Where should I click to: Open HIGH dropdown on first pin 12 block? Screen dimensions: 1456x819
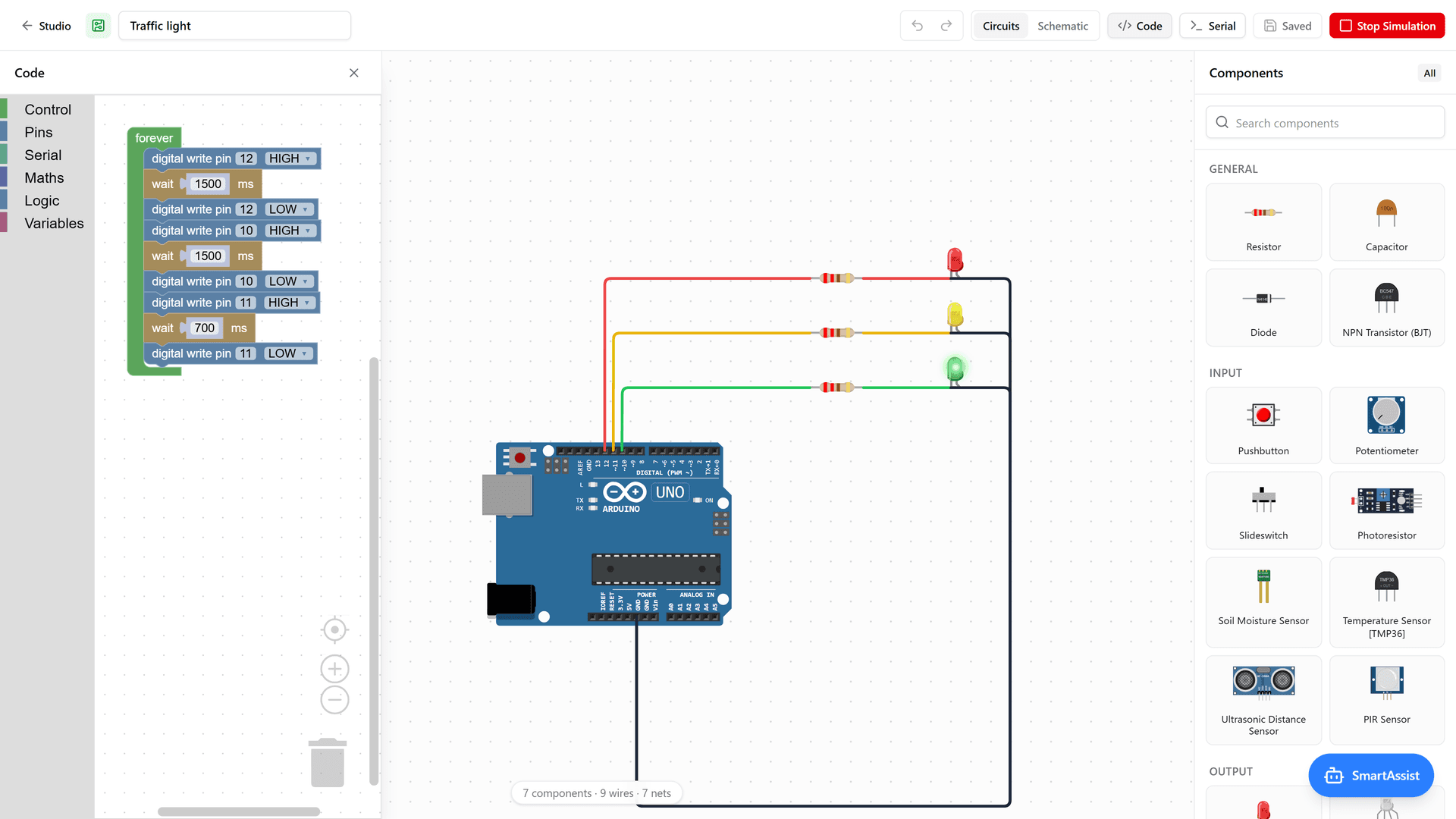click(x=290, y=158)
